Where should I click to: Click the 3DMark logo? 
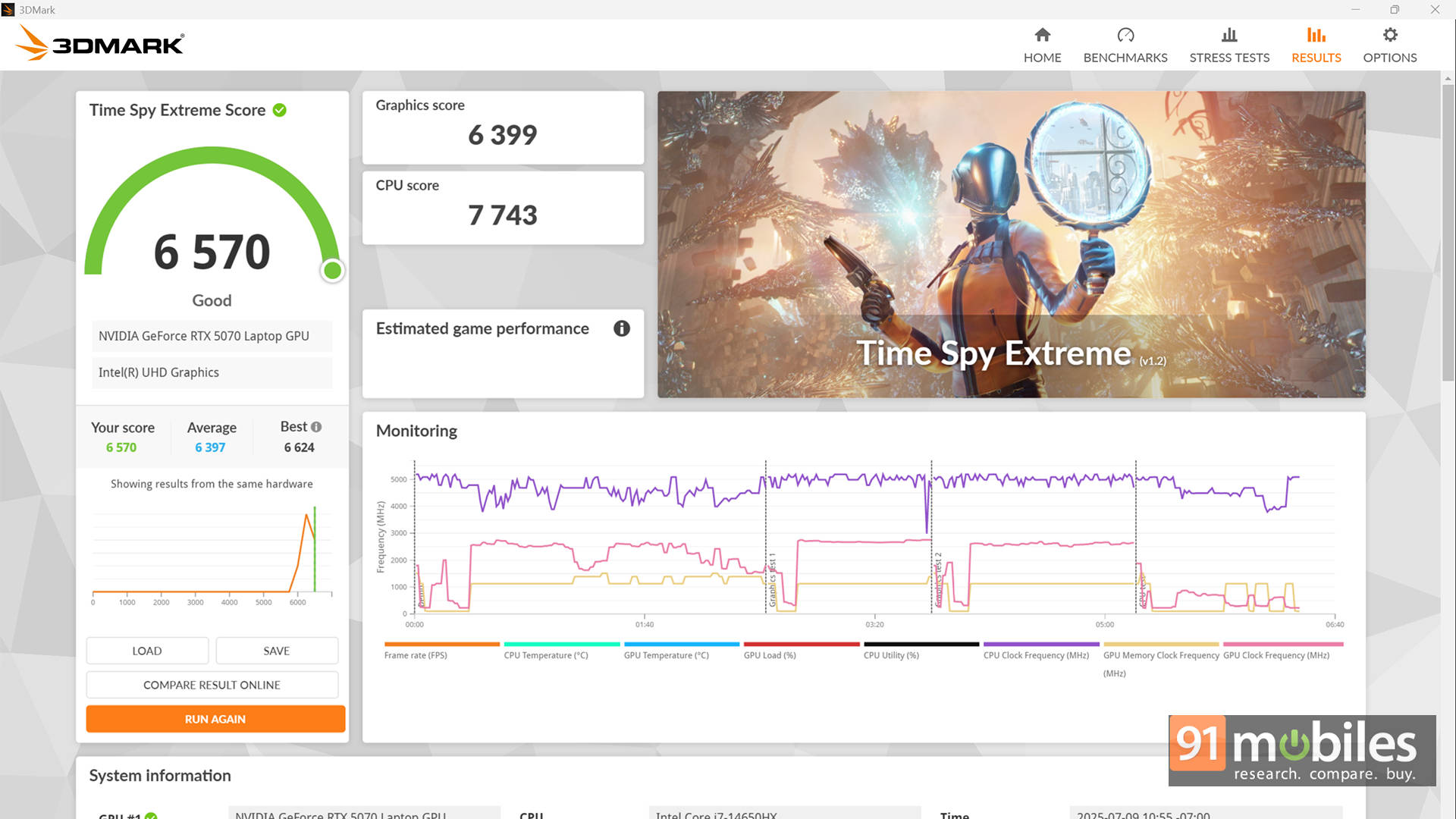coord(100,43)
